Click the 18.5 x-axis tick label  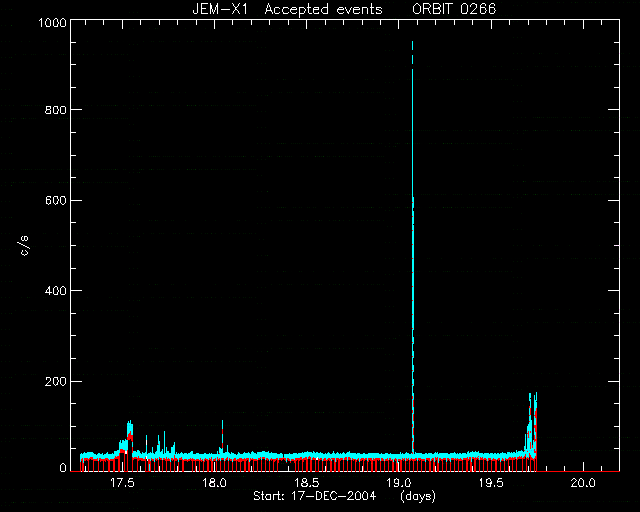coord(307,483)
